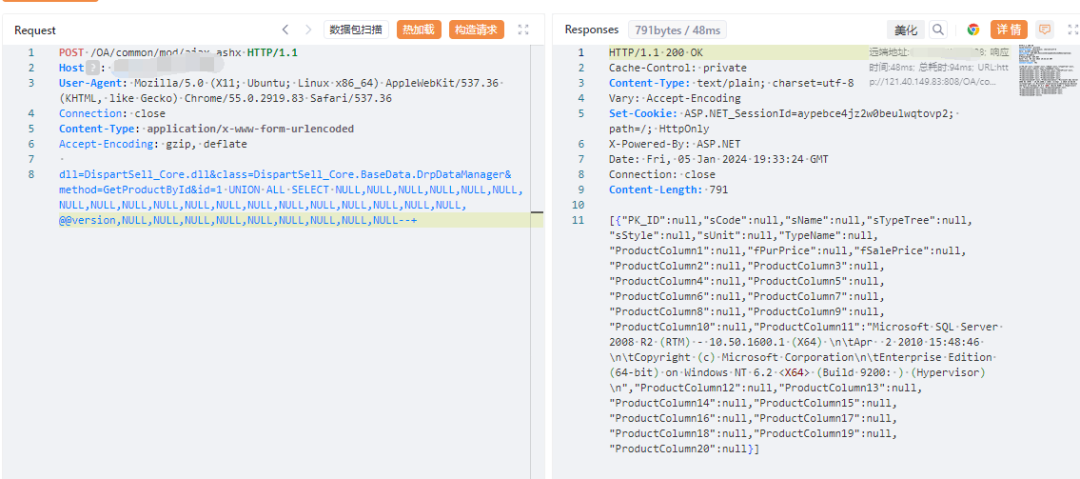Click the POST request line

[x=178, y=52]
